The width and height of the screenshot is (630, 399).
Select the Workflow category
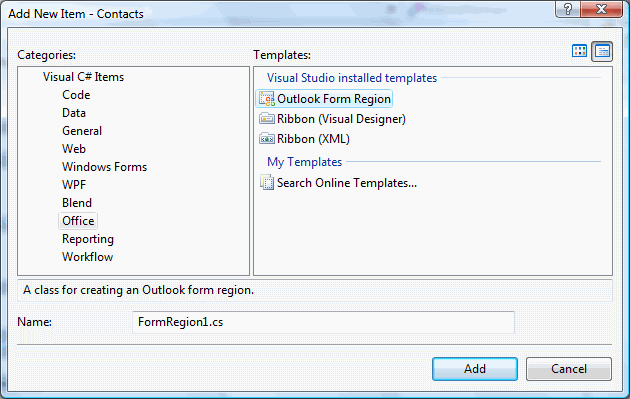pyautogui.click(x=88, y=257)
